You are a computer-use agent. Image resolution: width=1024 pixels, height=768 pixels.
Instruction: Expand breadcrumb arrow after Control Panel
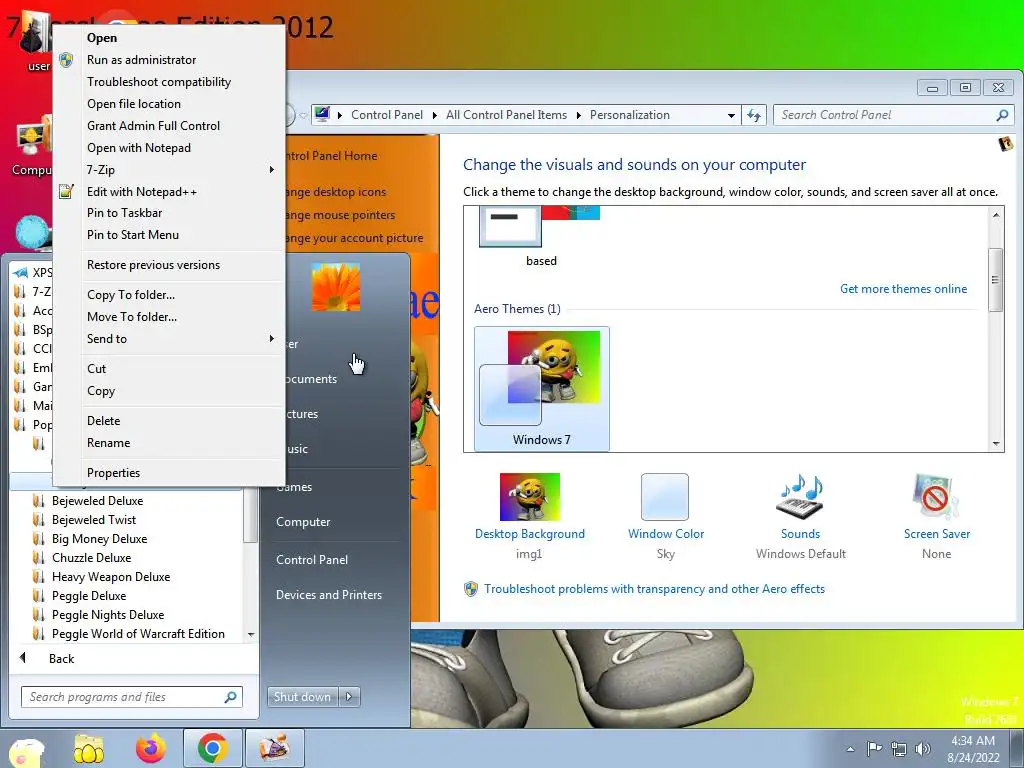click(x=434, y=115)
